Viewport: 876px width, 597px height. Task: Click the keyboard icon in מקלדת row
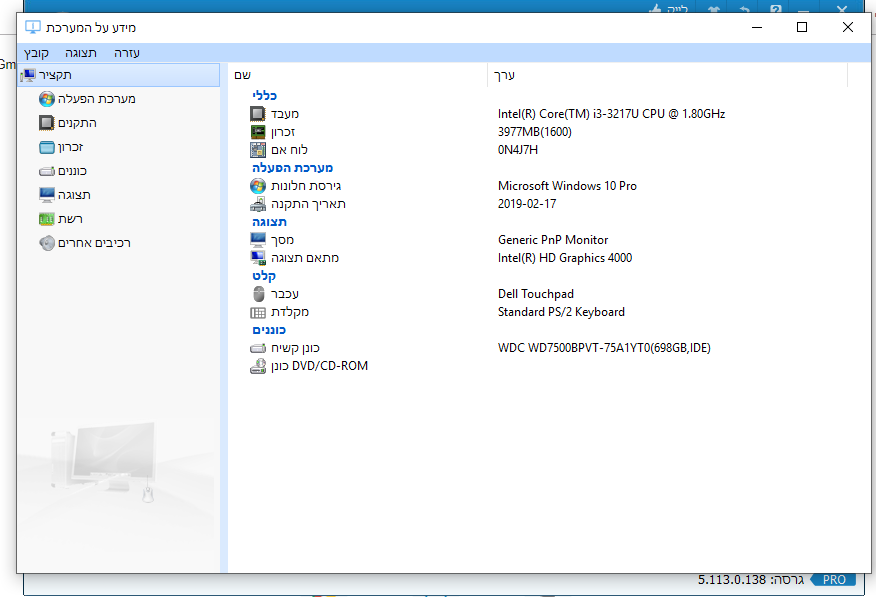click(258, 312)
